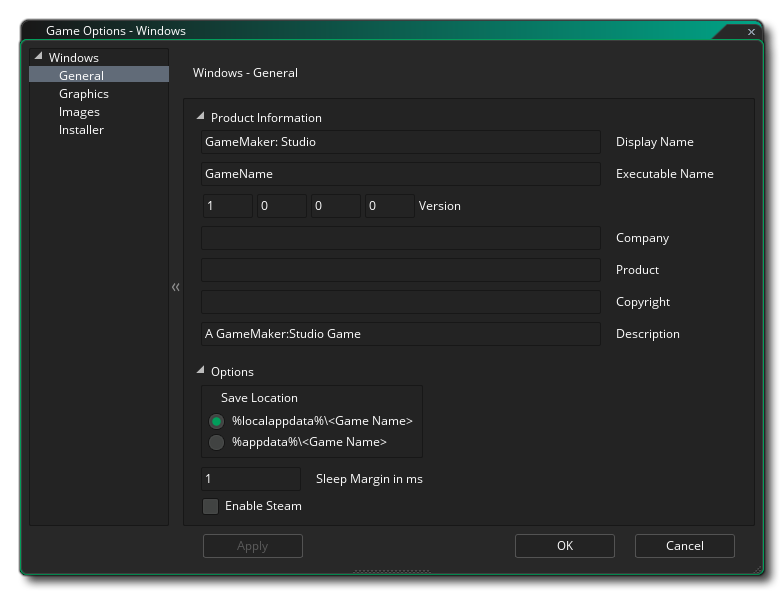Collapse the Product Information section
Viewport: 784px width, 595px height.
point(201,117)
